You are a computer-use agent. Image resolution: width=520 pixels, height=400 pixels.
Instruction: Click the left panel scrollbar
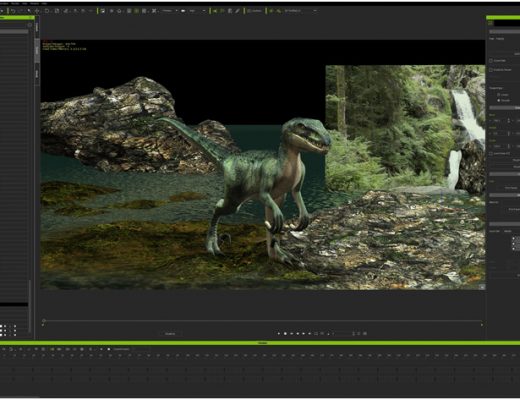click(x=30, y=305)
